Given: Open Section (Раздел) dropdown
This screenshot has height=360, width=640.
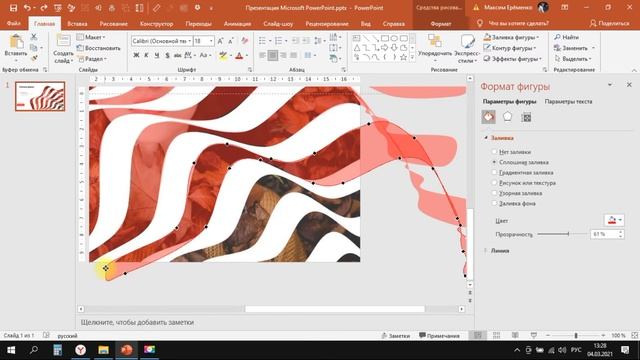Looking at the screenshot, I should click(x=93, y=59).
